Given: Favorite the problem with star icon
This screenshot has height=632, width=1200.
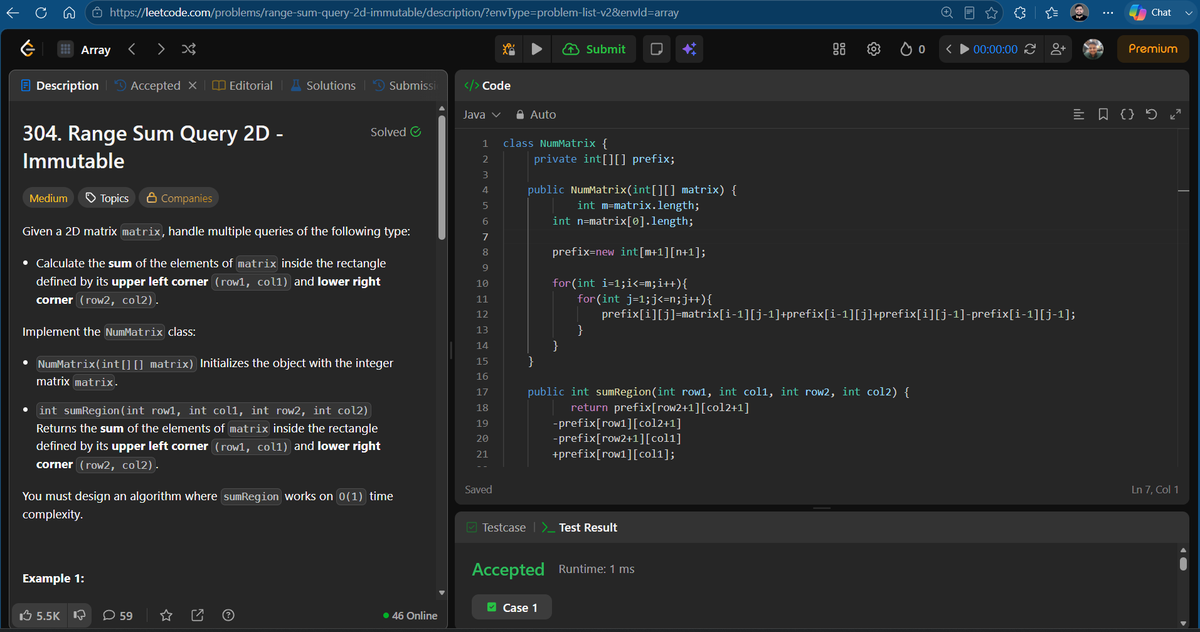Looking at the screenshot, I should [x=167, y=615].
